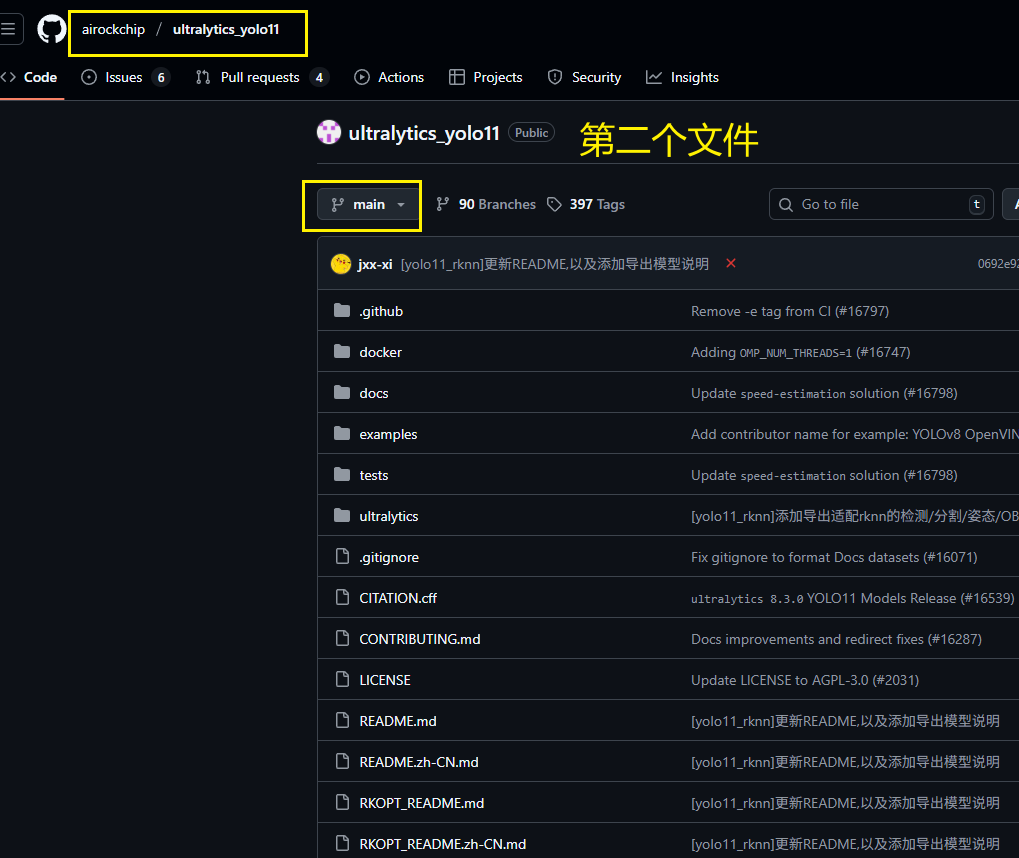Open the Insights tab
Image resolution: width=1019 pixels, height=858 pixels.
click(x=682, y=77)
